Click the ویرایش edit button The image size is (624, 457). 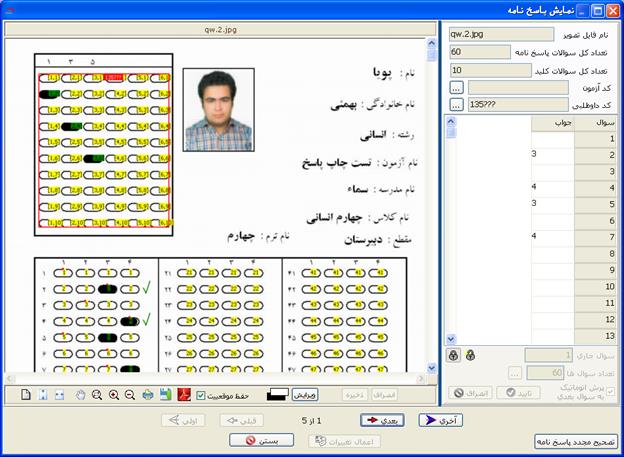pos(305,395)
